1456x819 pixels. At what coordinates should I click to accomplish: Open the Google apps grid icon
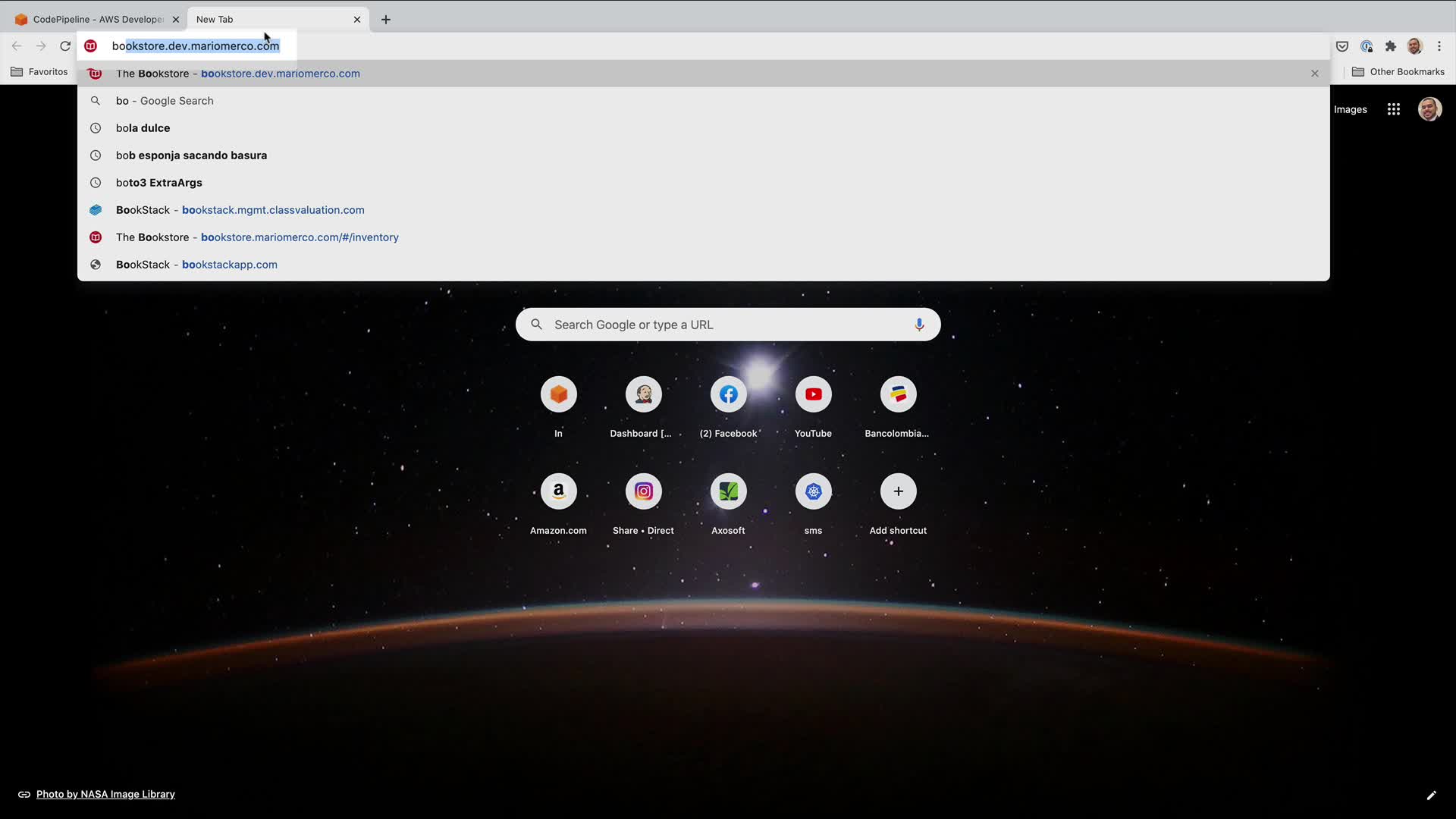pyautogui.click(x=1393, y=109)
